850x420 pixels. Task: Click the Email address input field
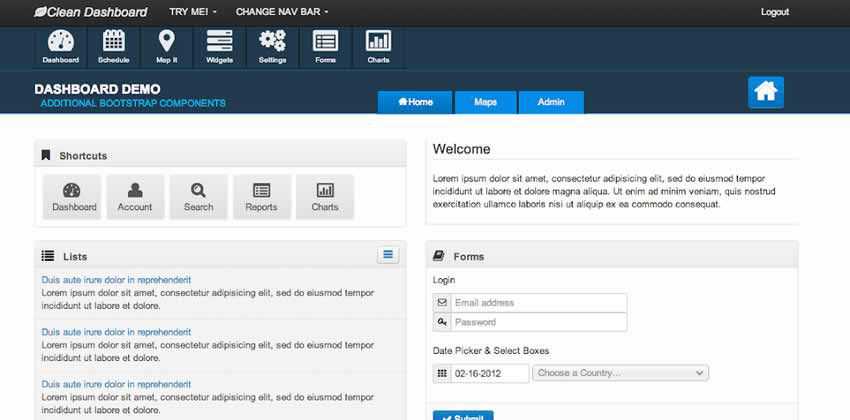point(538,302)
